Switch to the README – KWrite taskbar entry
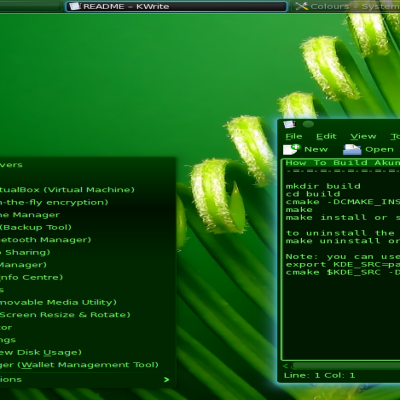The image size is (400, 400). (176, 6)
